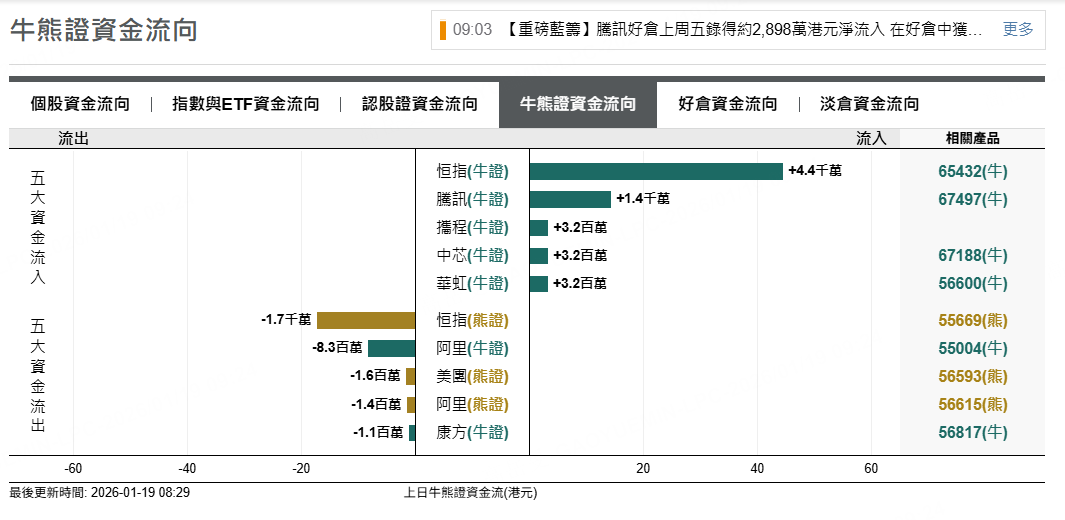Open the 騰訊好倉 news headline

click(744, 29)
